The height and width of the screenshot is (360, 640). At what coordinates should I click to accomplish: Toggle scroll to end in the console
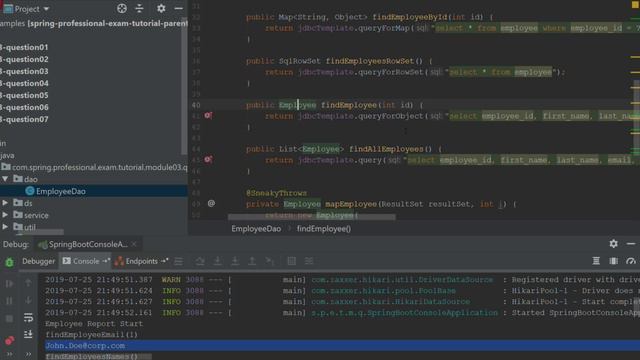pos(28,334)
